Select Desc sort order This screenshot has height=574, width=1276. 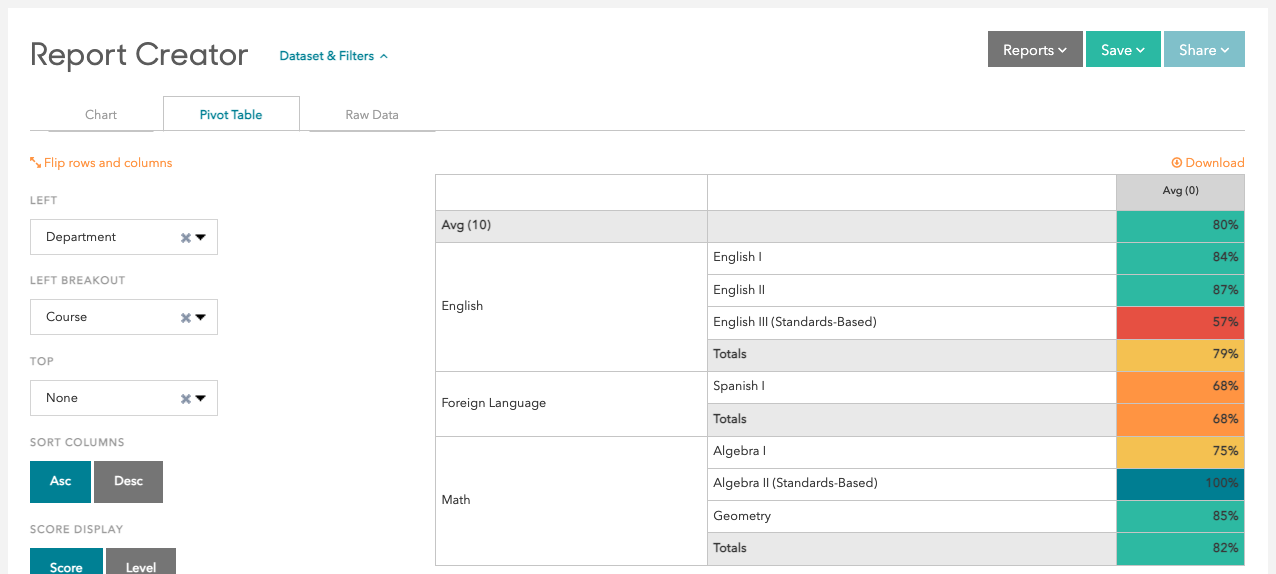pos(128,481)
